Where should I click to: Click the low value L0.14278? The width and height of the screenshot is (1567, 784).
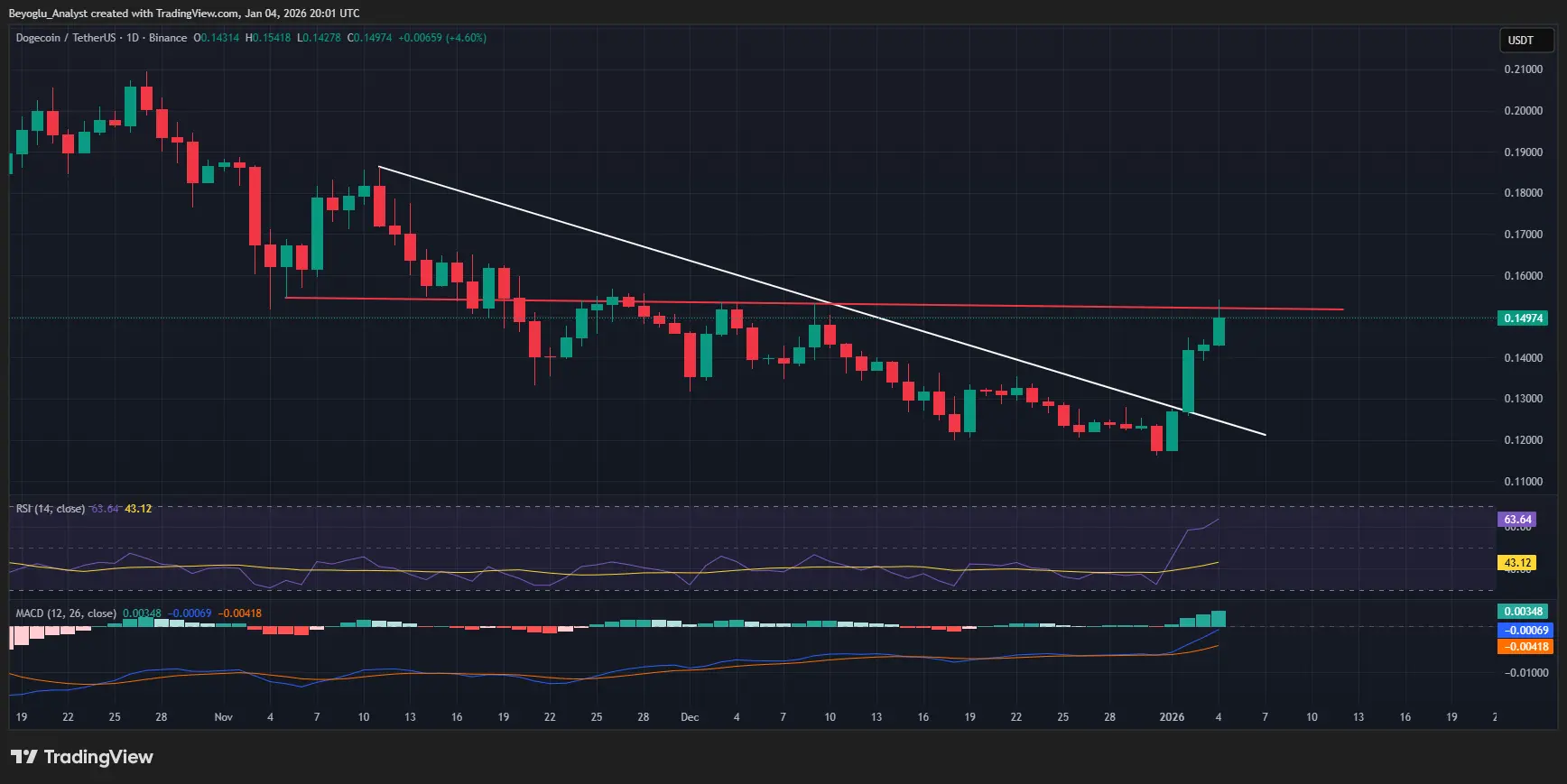click(x=319, y=38)
